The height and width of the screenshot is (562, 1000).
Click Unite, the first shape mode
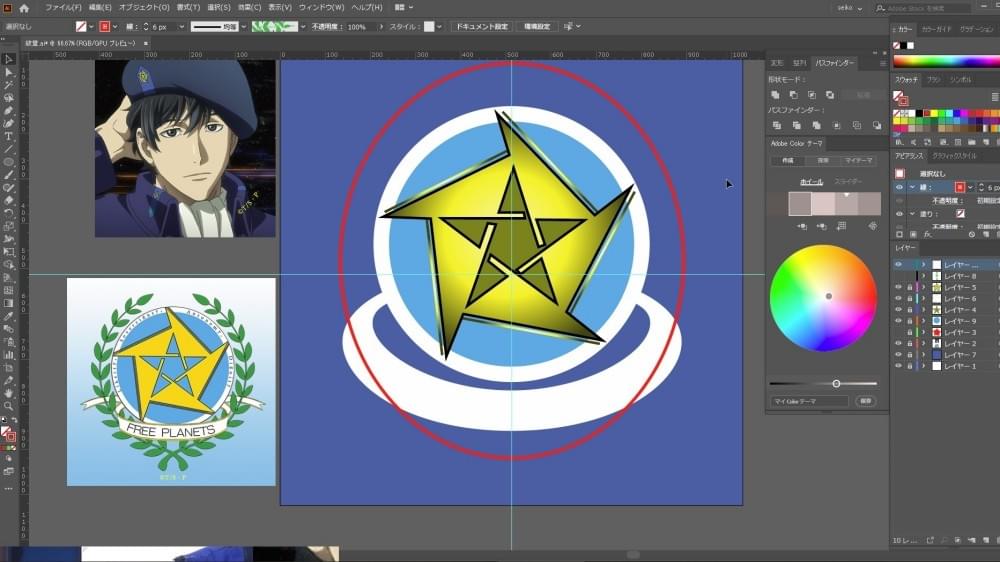coord(775,95)
